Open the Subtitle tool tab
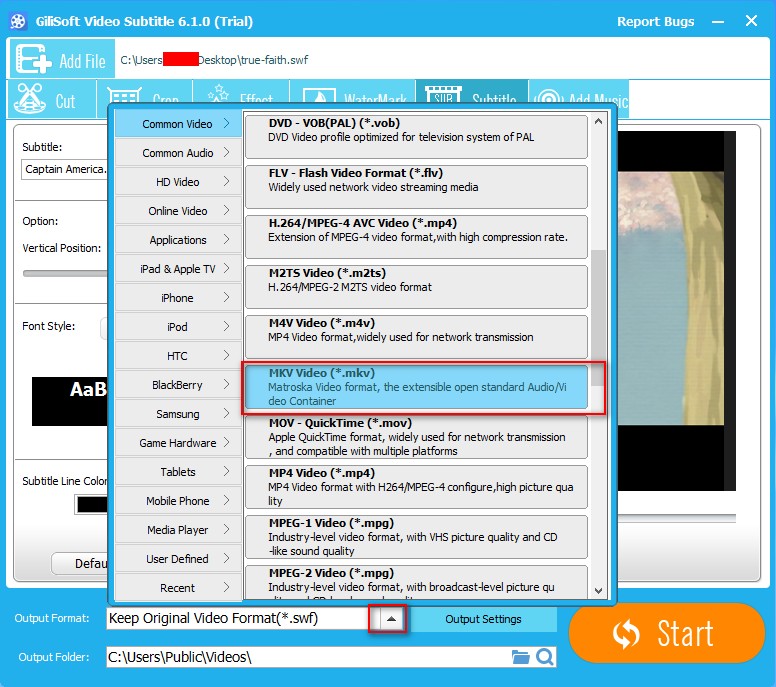776x687 pixels. tap(472, 93)
